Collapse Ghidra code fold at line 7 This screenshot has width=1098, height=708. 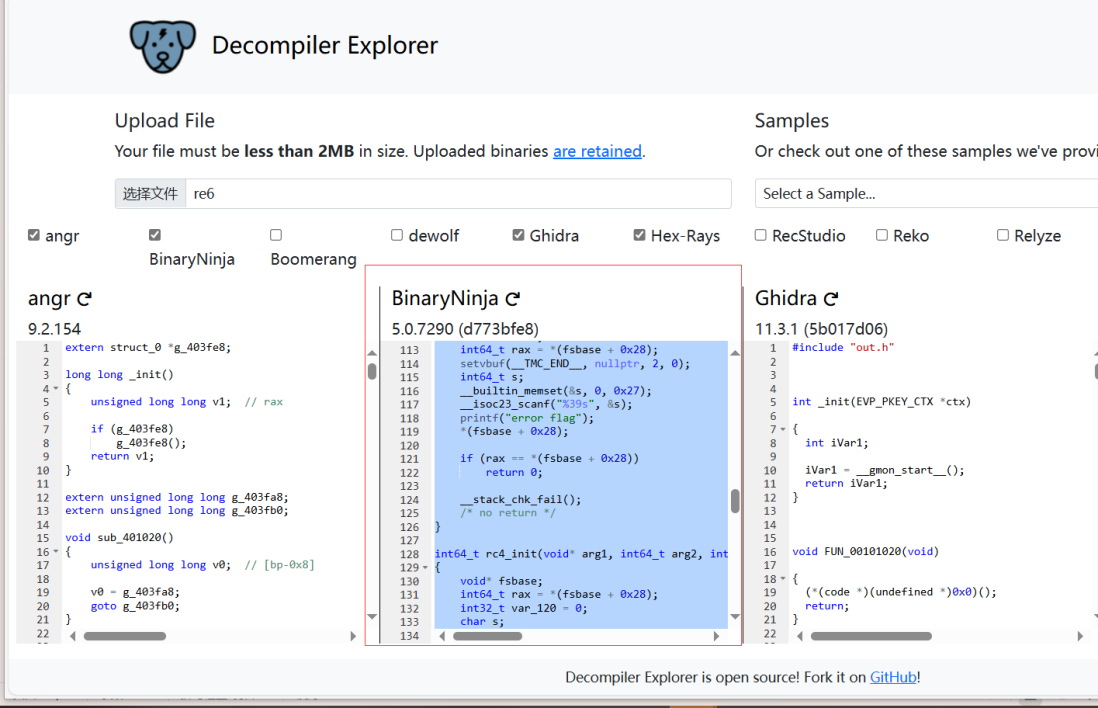coord(783,429)
